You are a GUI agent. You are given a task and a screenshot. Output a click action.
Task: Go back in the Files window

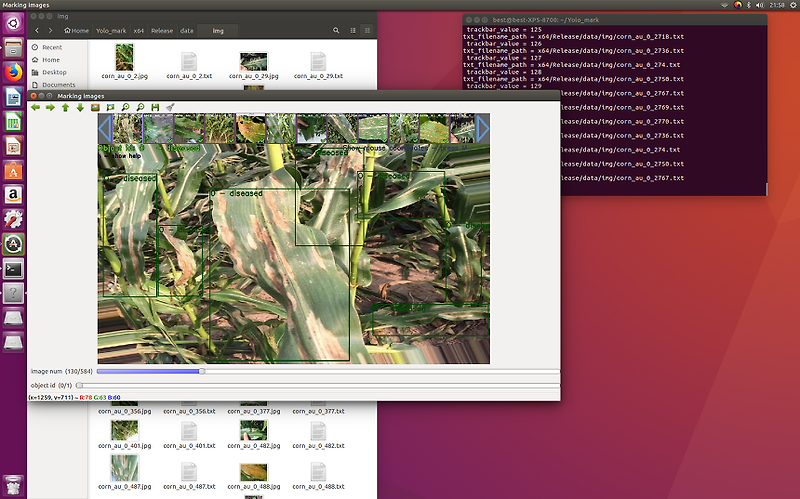[37, 31]
